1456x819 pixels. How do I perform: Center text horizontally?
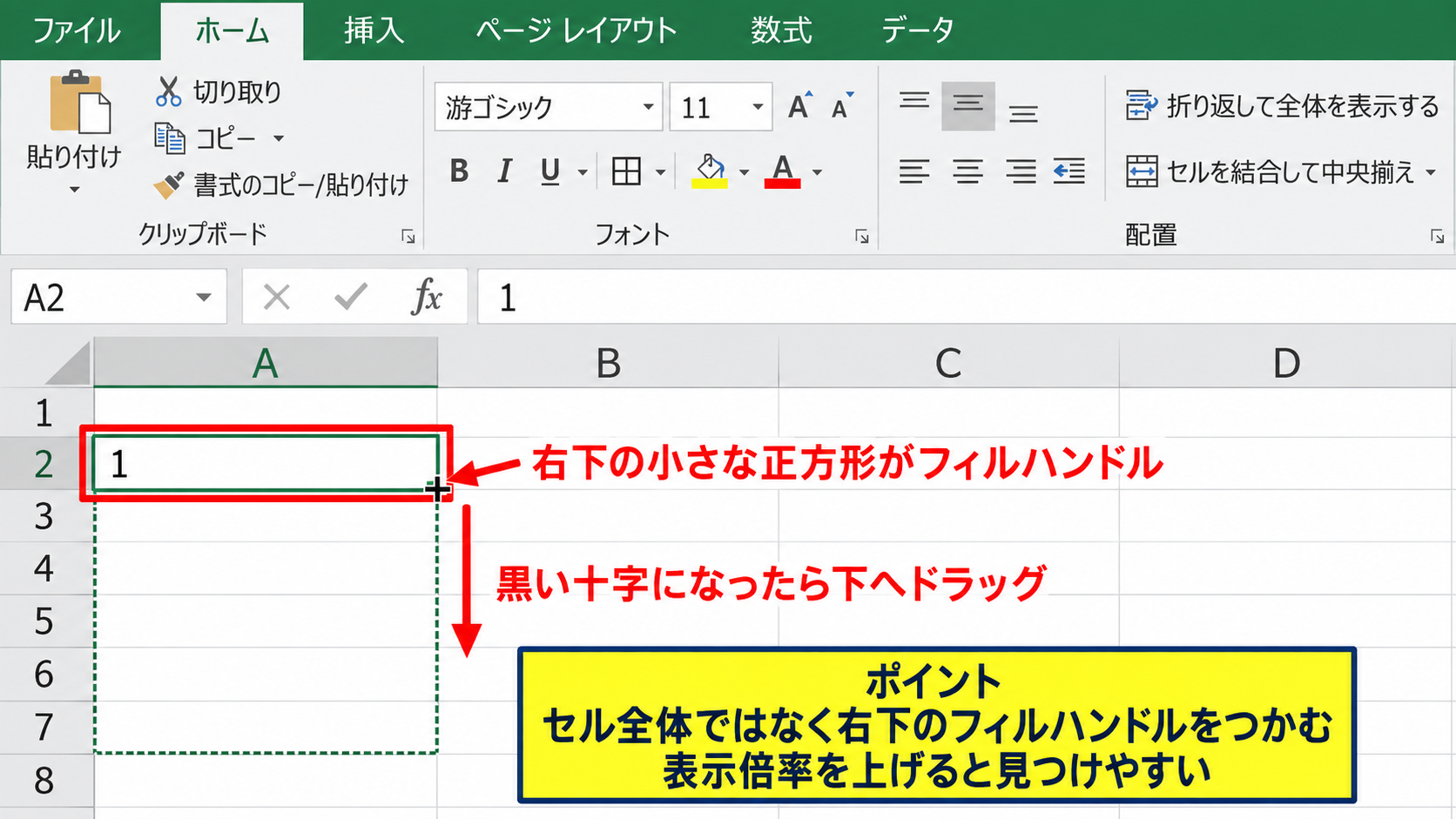click(x=967, y=171)
